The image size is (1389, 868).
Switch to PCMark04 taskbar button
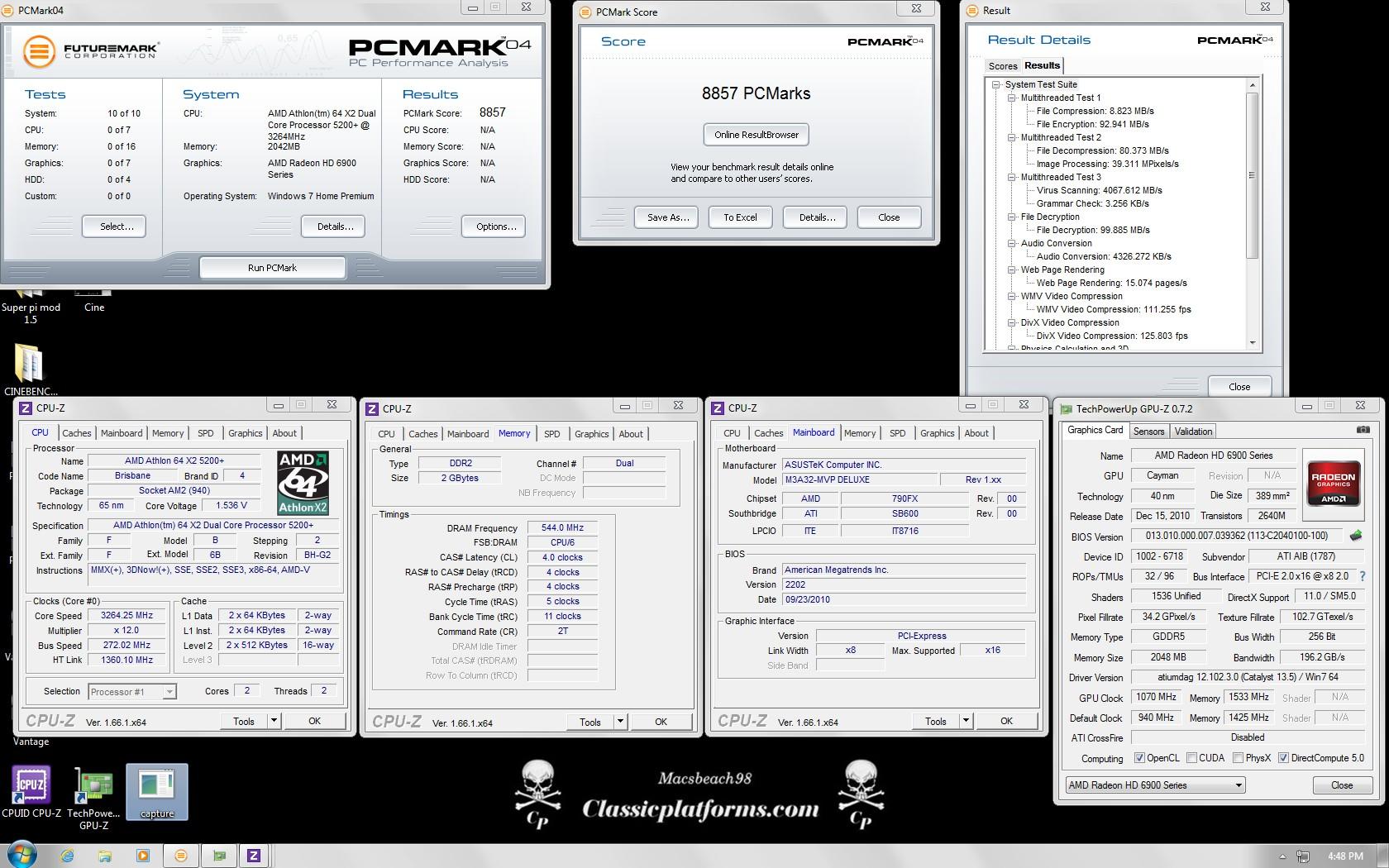point(181,856)
